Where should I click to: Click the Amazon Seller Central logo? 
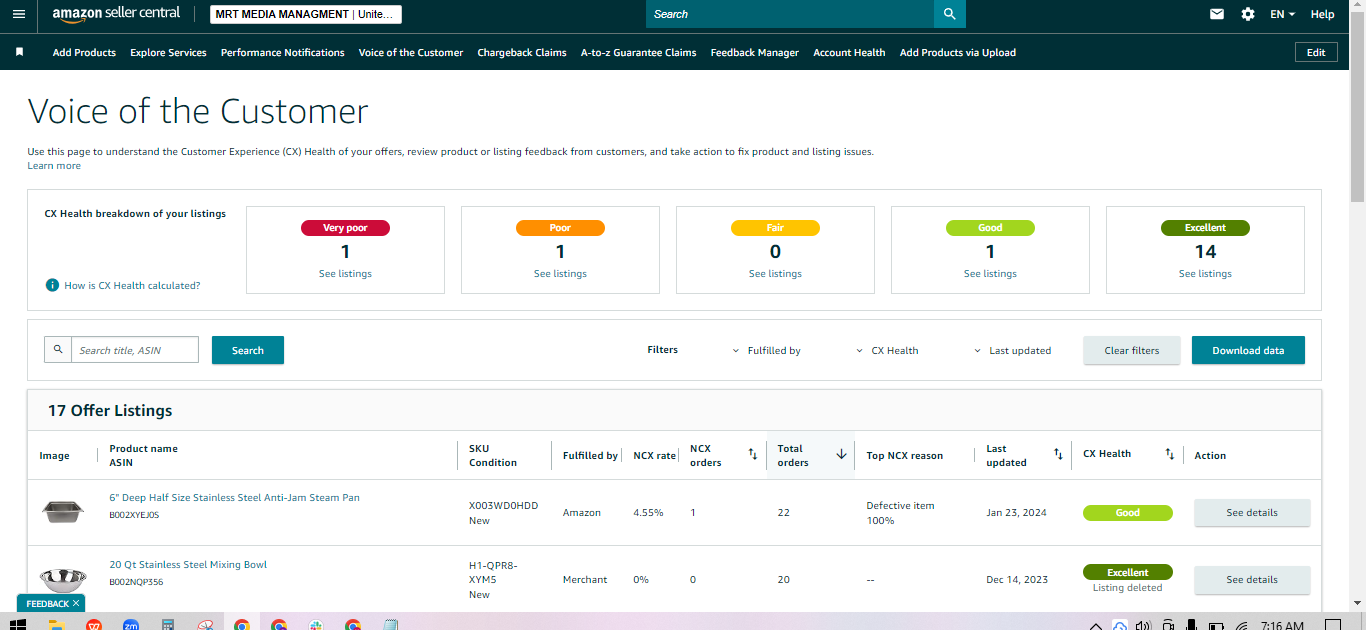point(116,14)
